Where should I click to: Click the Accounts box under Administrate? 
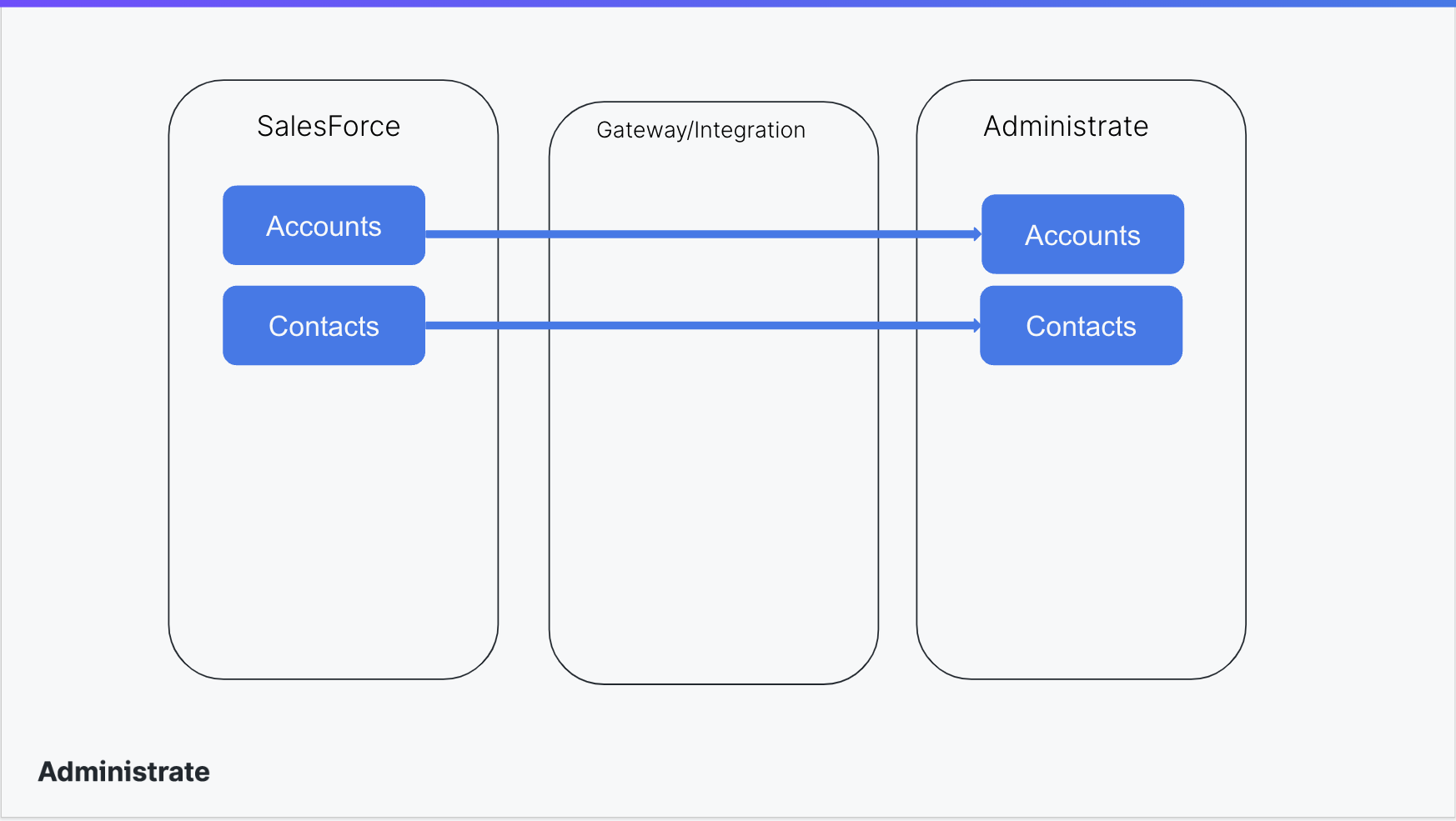[x=1082, y=234]
